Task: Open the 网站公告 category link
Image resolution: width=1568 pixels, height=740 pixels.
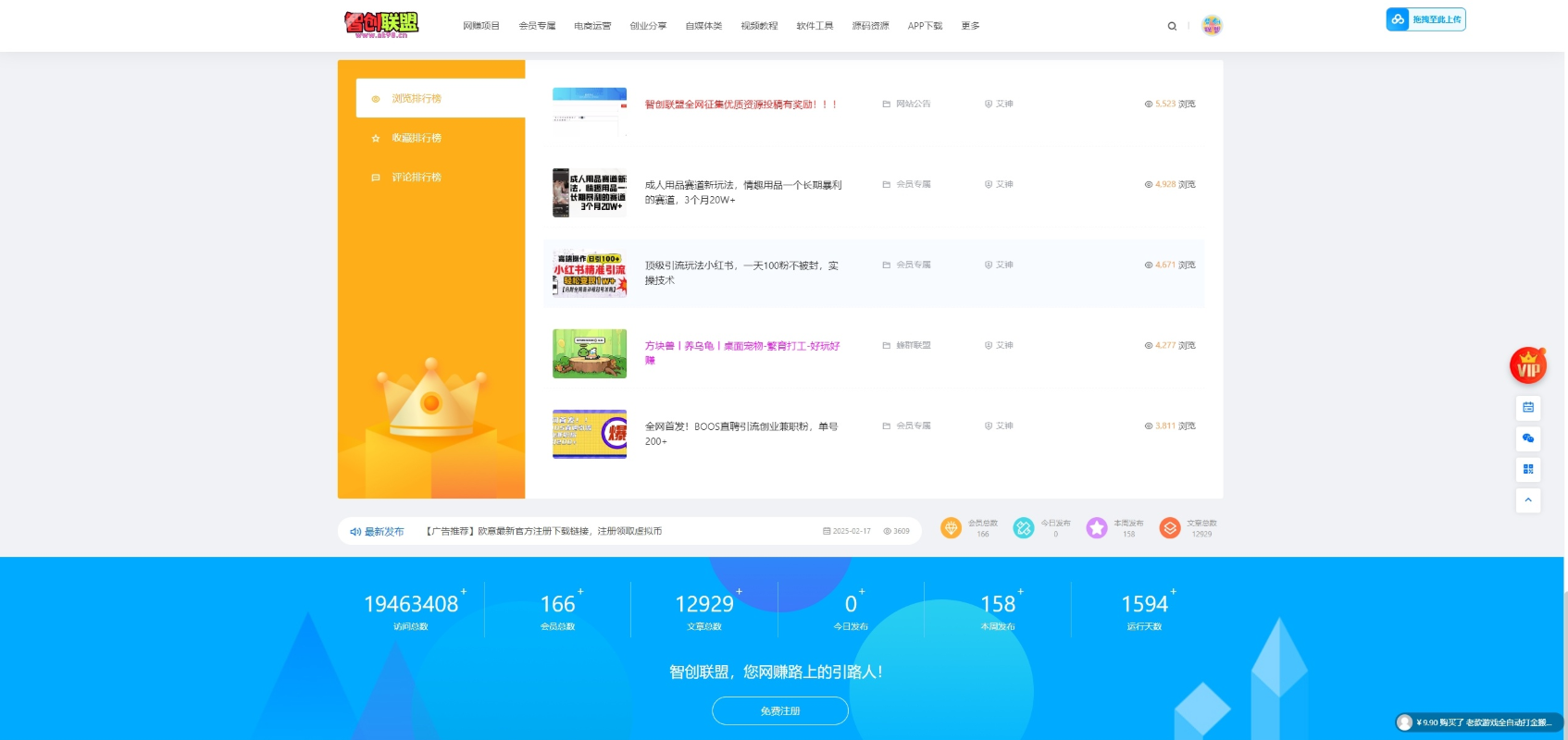Action: tap(913, 105)
